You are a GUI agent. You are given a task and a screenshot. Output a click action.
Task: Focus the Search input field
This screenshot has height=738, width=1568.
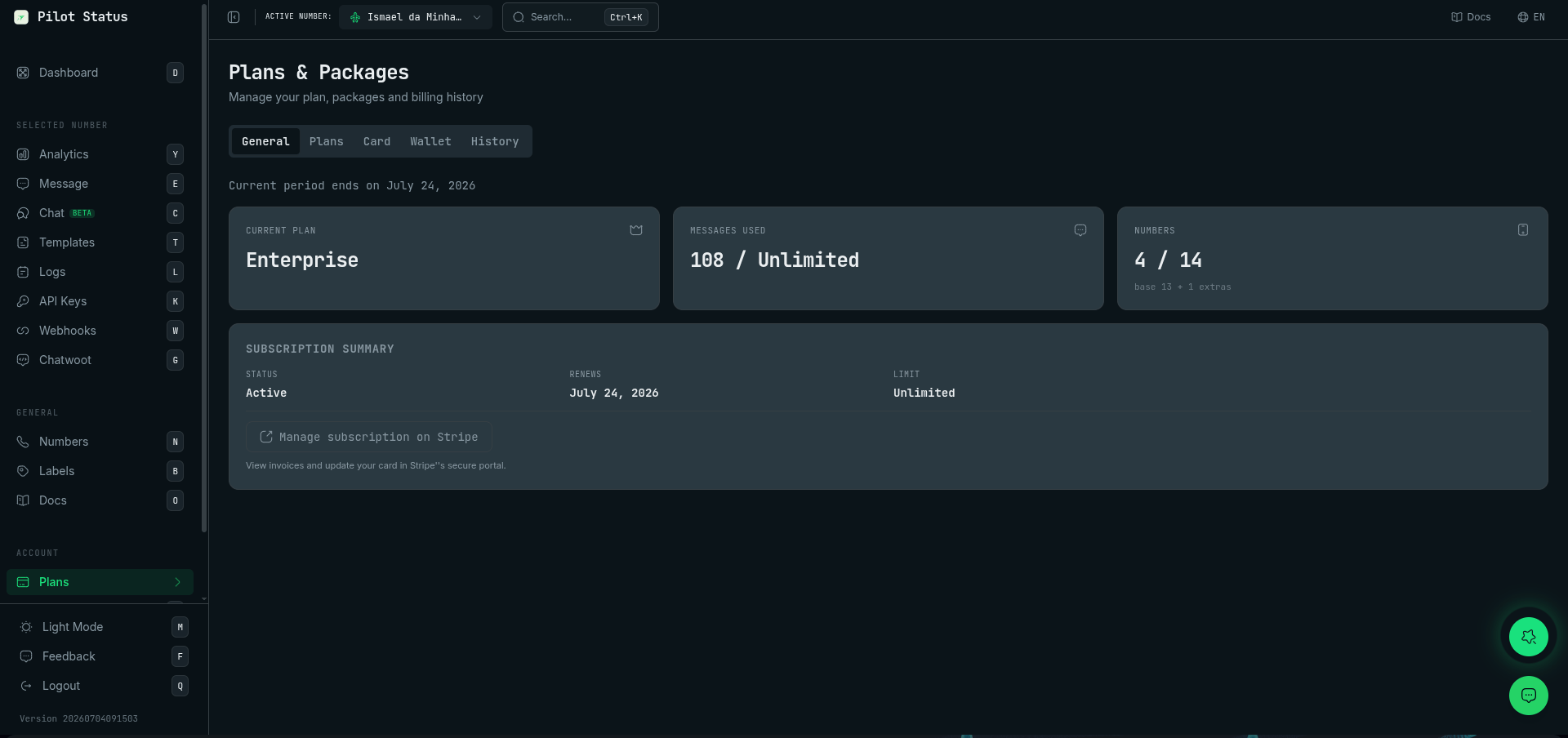tap(581, 17)
